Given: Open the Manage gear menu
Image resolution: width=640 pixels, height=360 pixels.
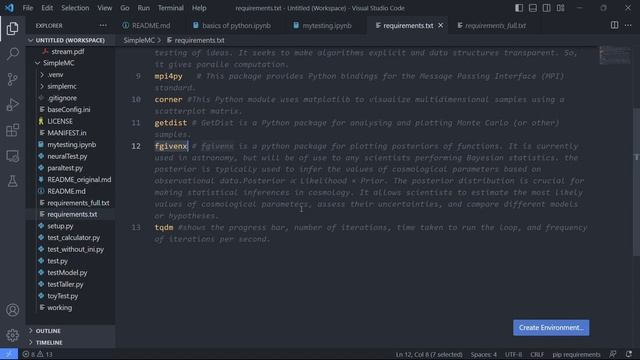Looking at the screenshot, I should click(12, 335).
